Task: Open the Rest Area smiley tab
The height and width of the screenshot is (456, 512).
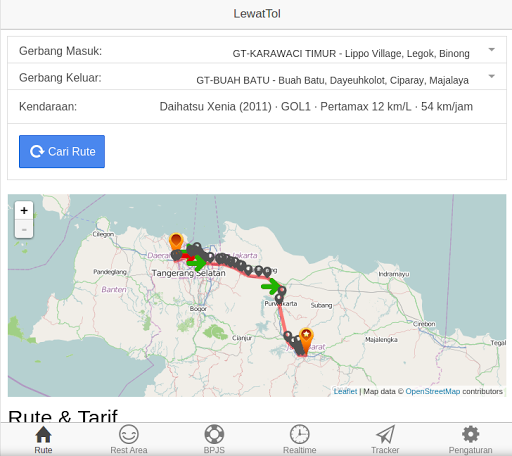Action: (129, 439)
